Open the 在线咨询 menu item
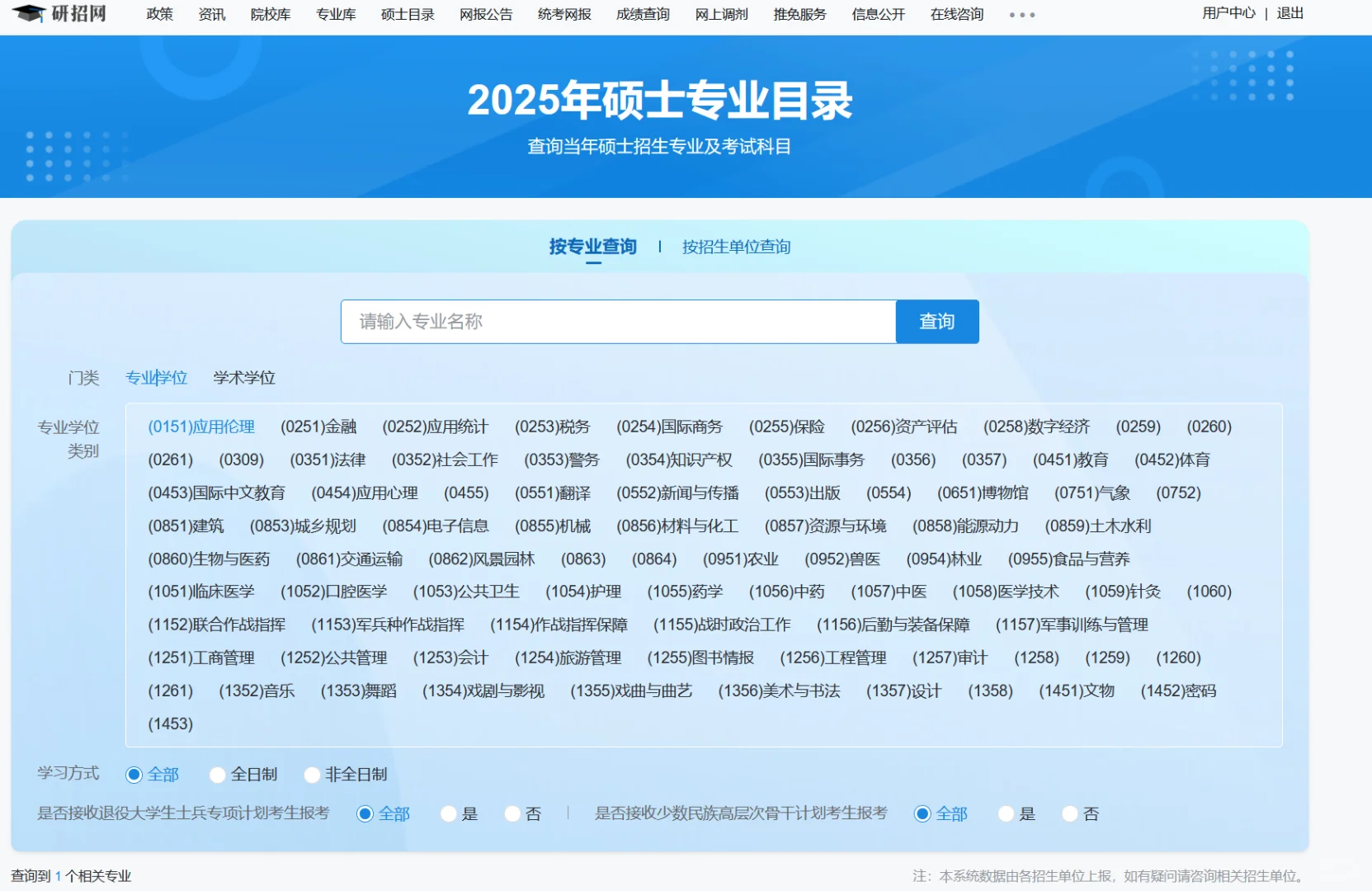Image resolution: width=1372 pixels, height=891 pixels. (956, 14)
